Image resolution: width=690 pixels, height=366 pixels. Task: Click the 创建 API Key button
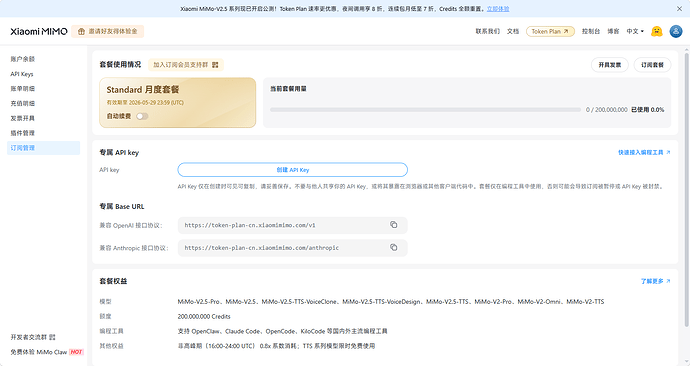point(293,170)
